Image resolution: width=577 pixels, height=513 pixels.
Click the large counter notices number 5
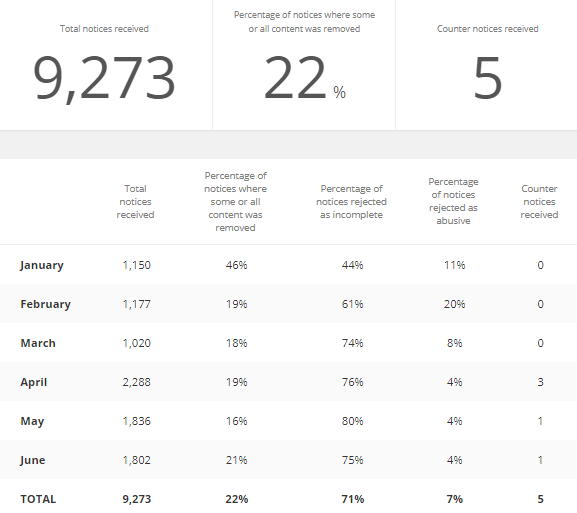(488, 78)
